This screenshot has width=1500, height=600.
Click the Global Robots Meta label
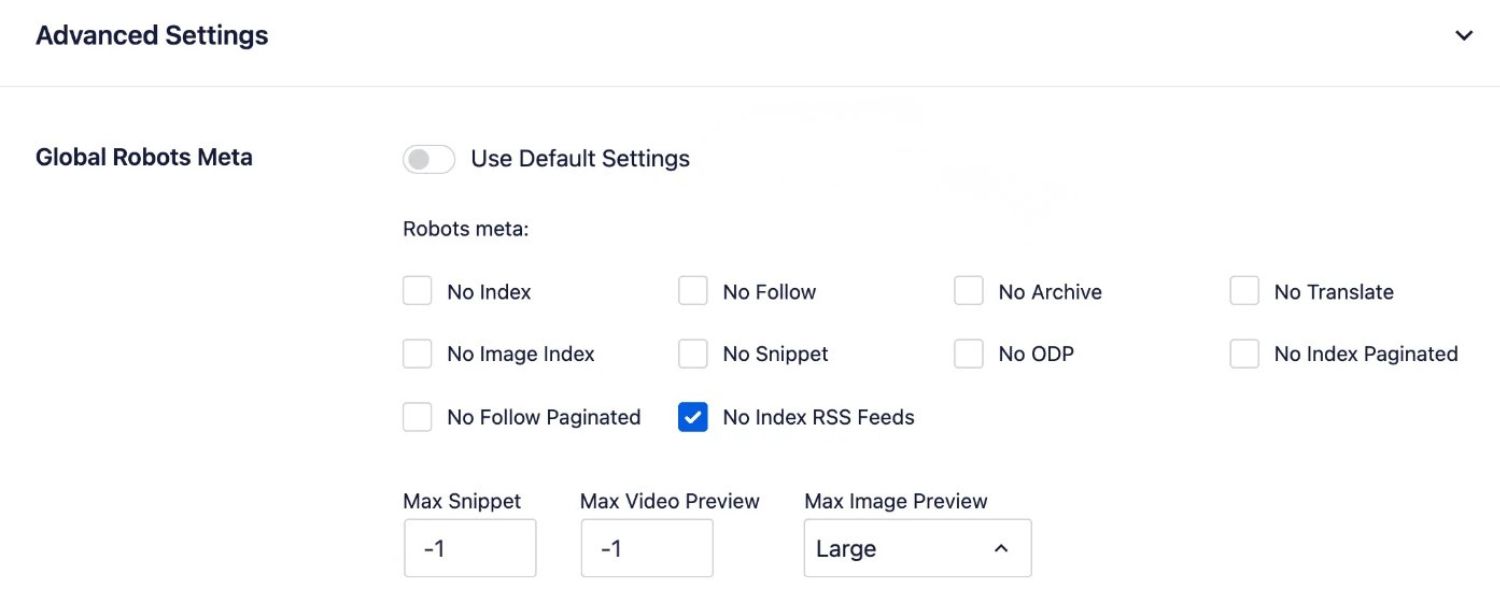coord(144,157)
